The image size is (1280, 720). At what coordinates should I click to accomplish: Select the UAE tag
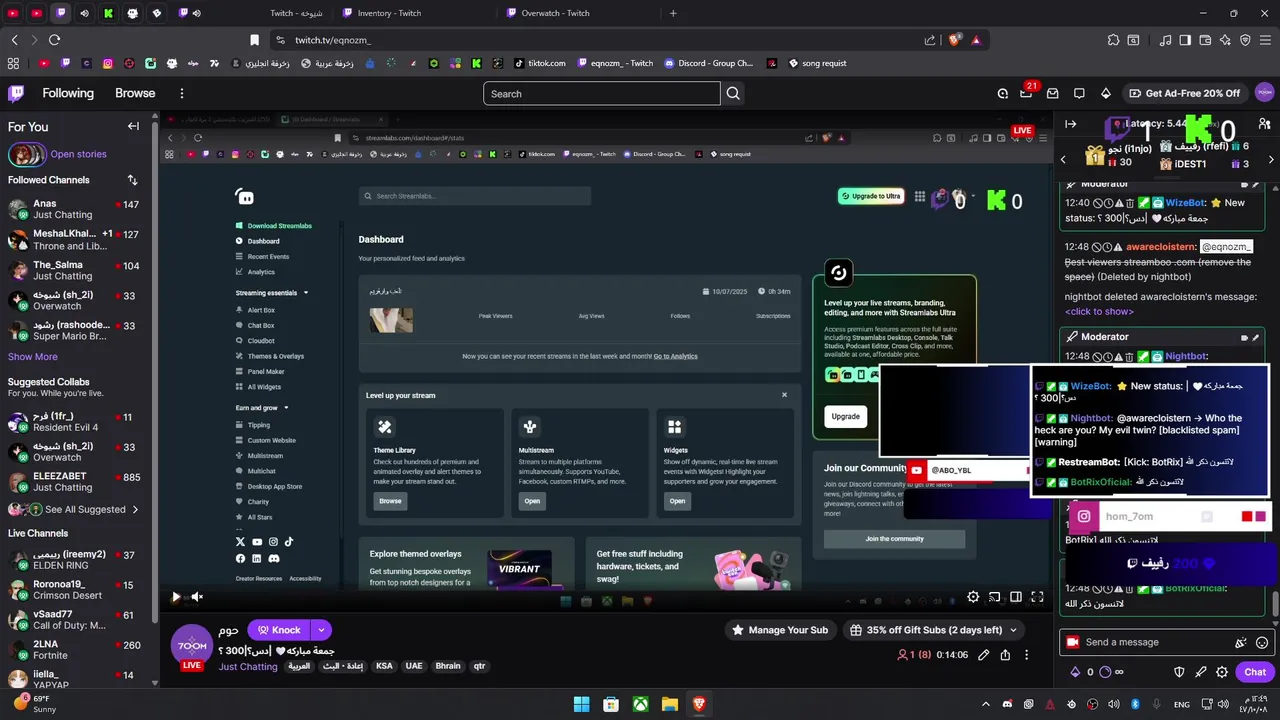(x=414, y=666)
